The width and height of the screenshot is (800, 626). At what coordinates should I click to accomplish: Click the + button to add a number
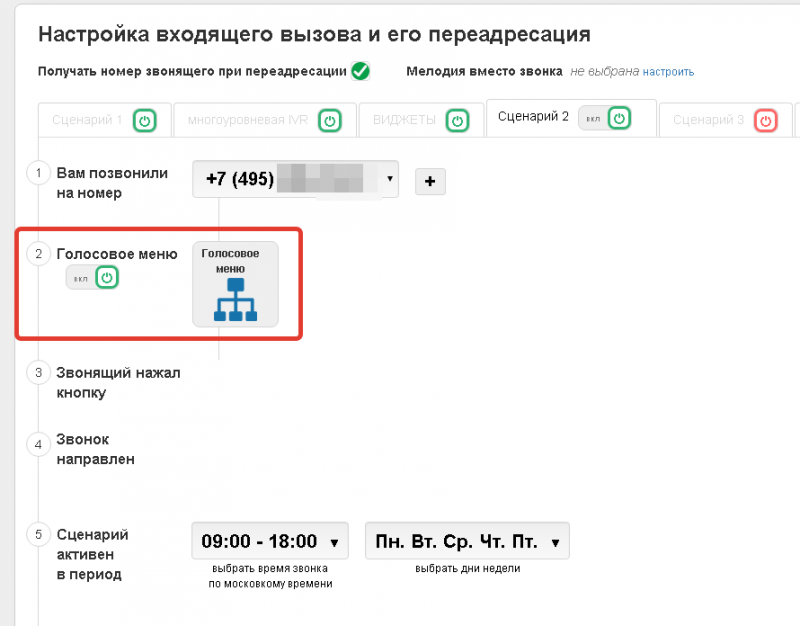pyautogui.click(x=430, y=181)
